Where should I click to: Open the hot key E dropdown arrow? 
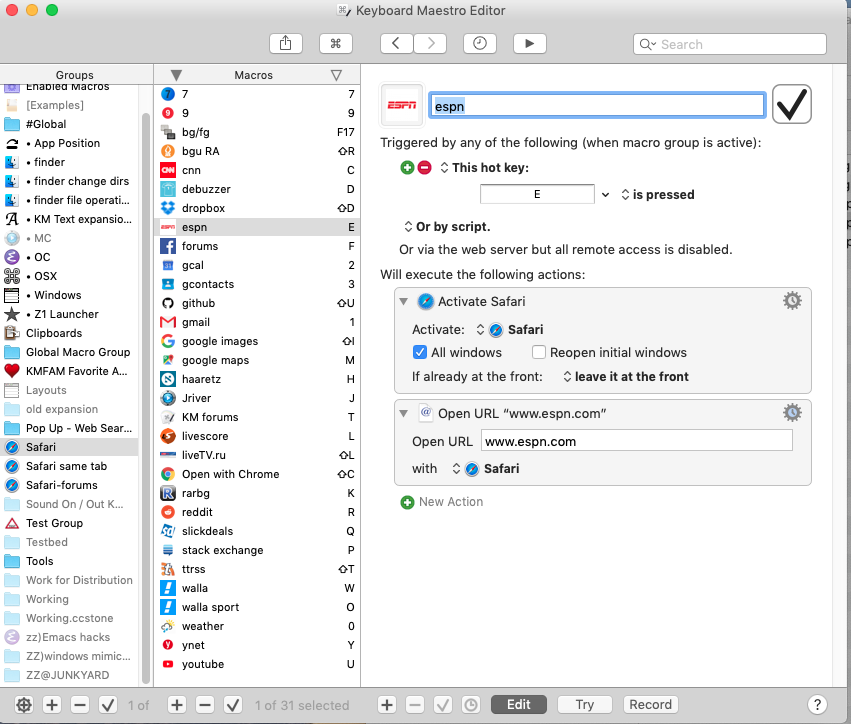click(x=604, y=194)
